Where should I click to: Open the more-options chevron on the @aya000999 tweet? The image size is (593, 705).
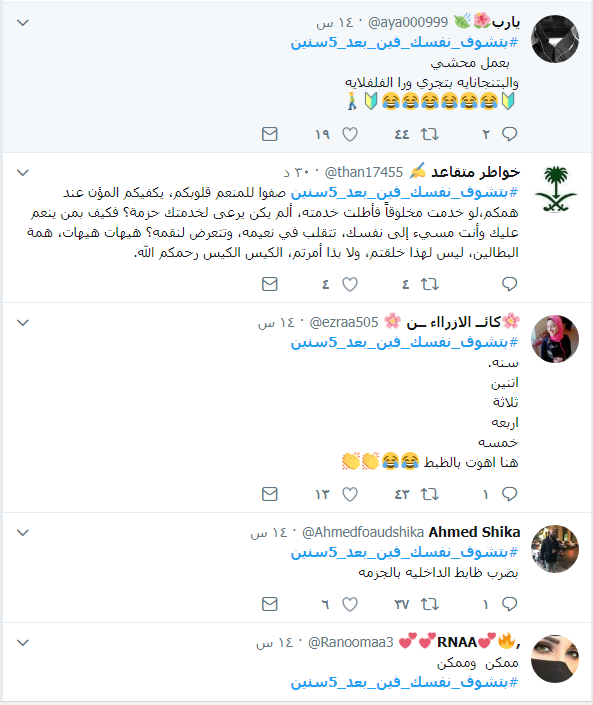pyautogui.click(x=22, y=22)
